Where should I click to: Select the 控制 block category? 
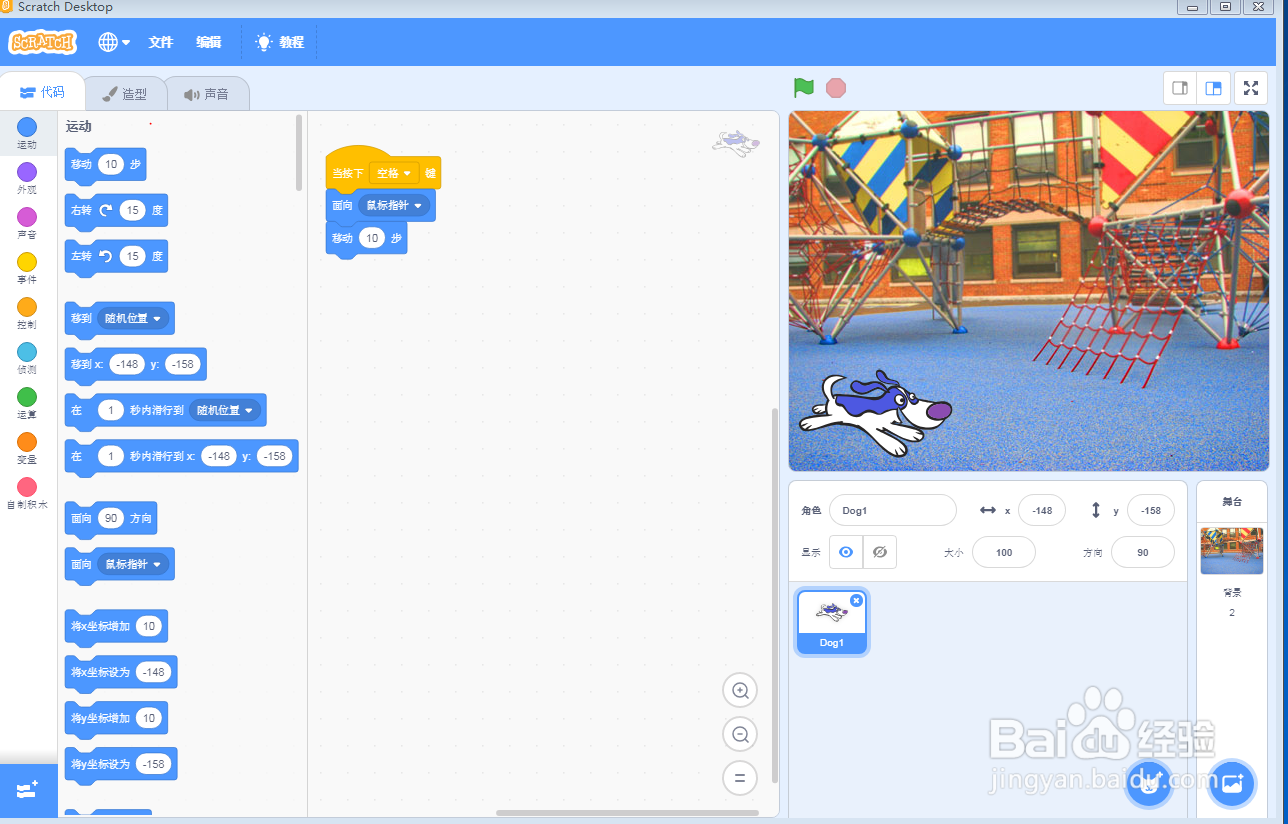[x=27, y=314]
